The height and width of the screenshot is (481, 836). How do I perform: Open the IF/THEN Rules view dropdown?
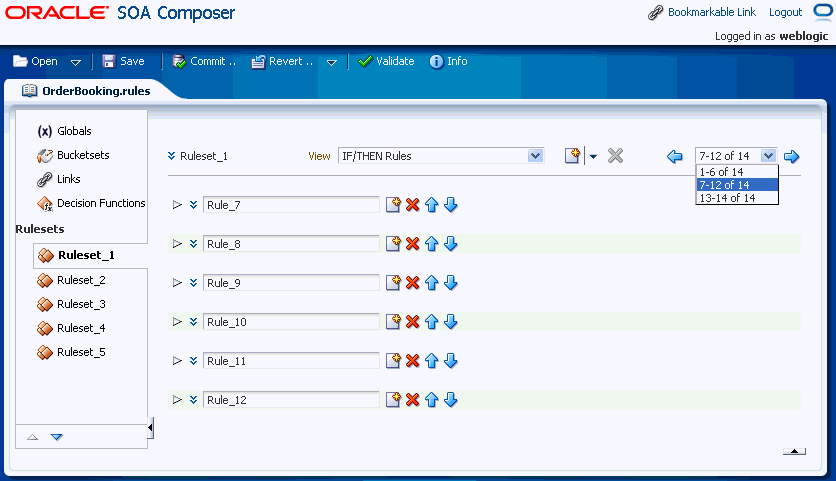pyautogui.click(x=535, y=156)
